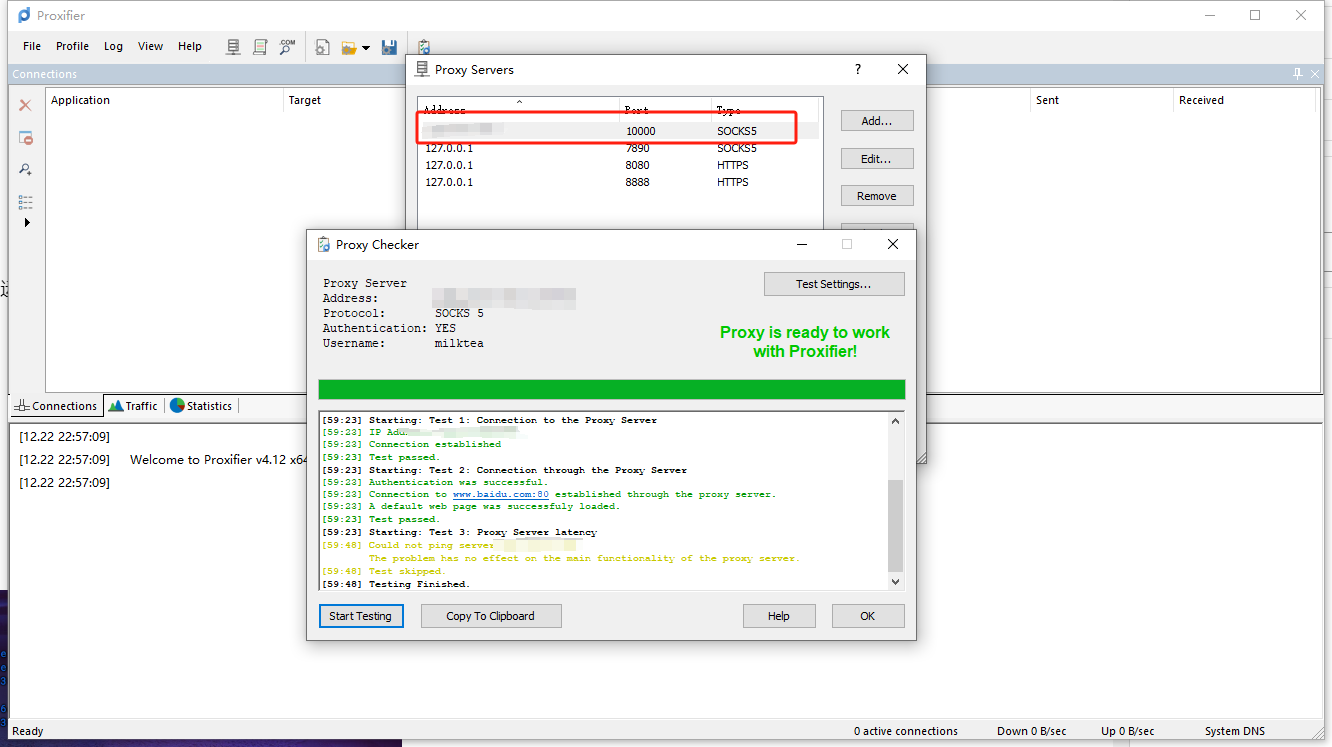Close the Proxy Servers dialog
Image resolution: width=1332 pixels, height=747 pixels.
[x=903, y=70]
